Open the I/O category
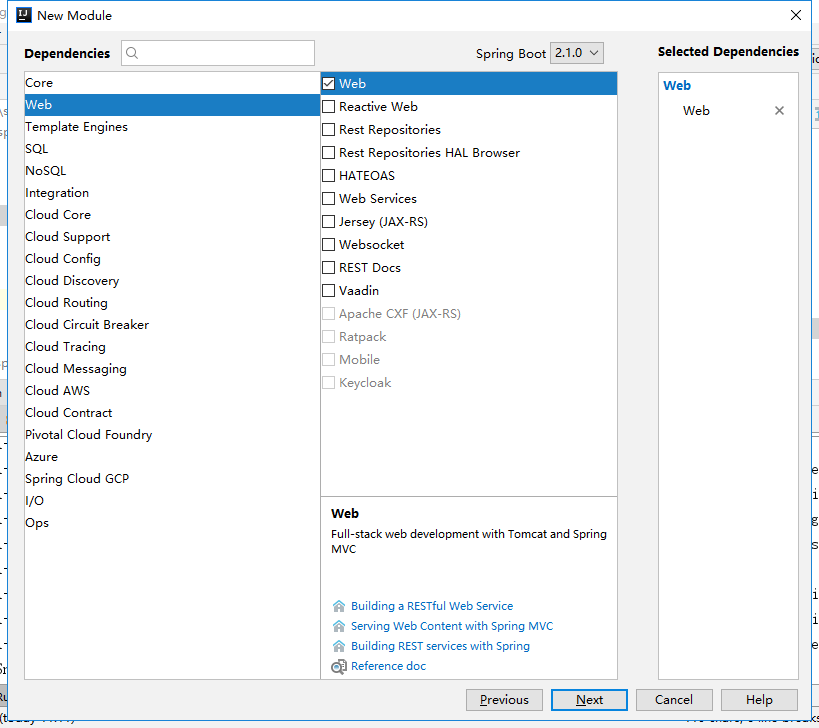This screenshot has height=728, width=819. tap(172, 500)
